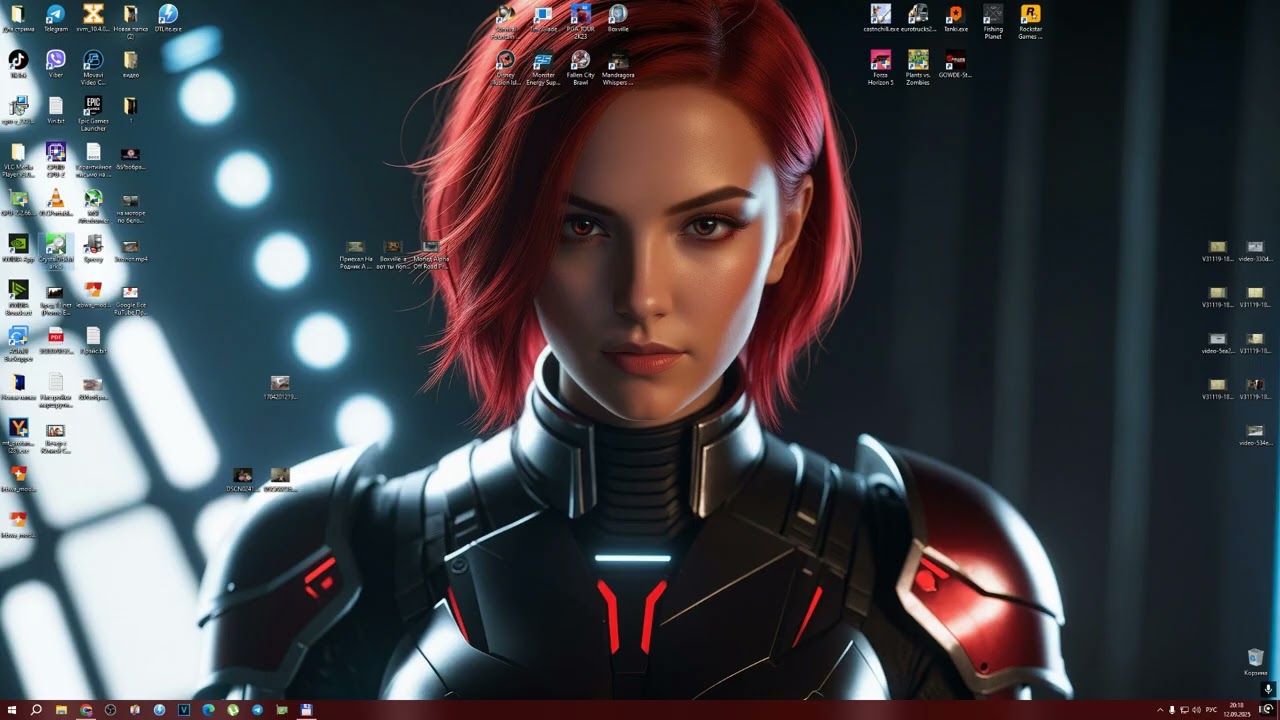
Task: Launch Movavi Video Converter shortcut
Action: click(x=93, y=68)
